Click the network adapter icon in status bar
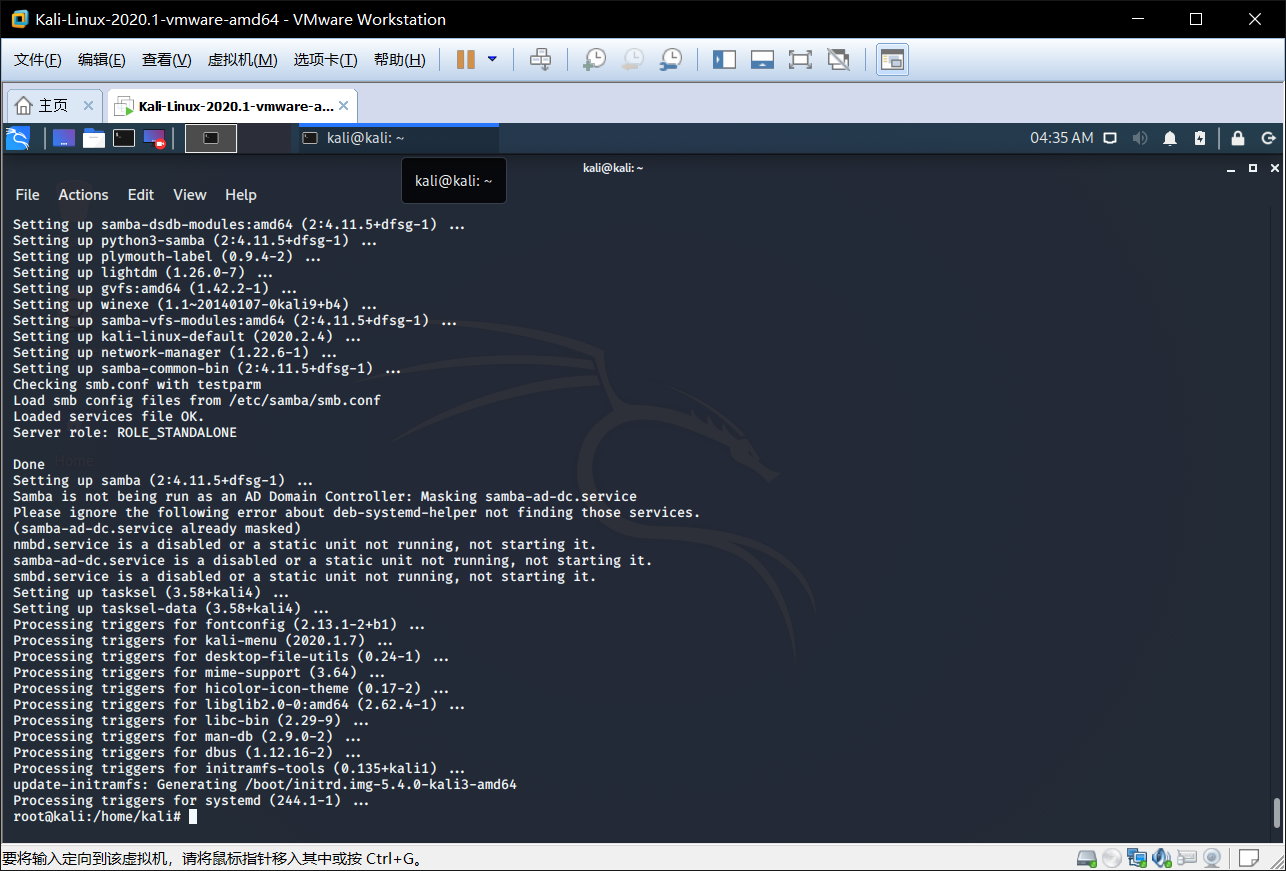1286x871 pixels. [x=1136, y=858]
